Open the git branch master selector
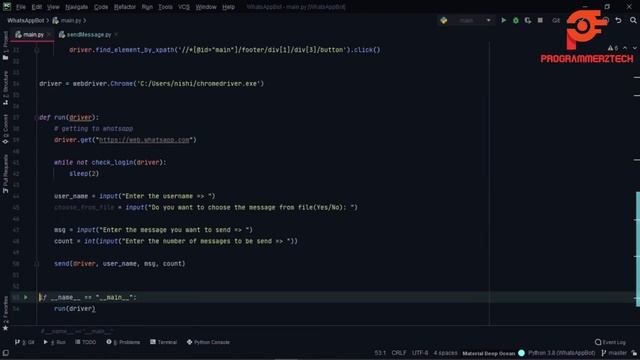The image size is (640, 360). click(x=614, y=353)
